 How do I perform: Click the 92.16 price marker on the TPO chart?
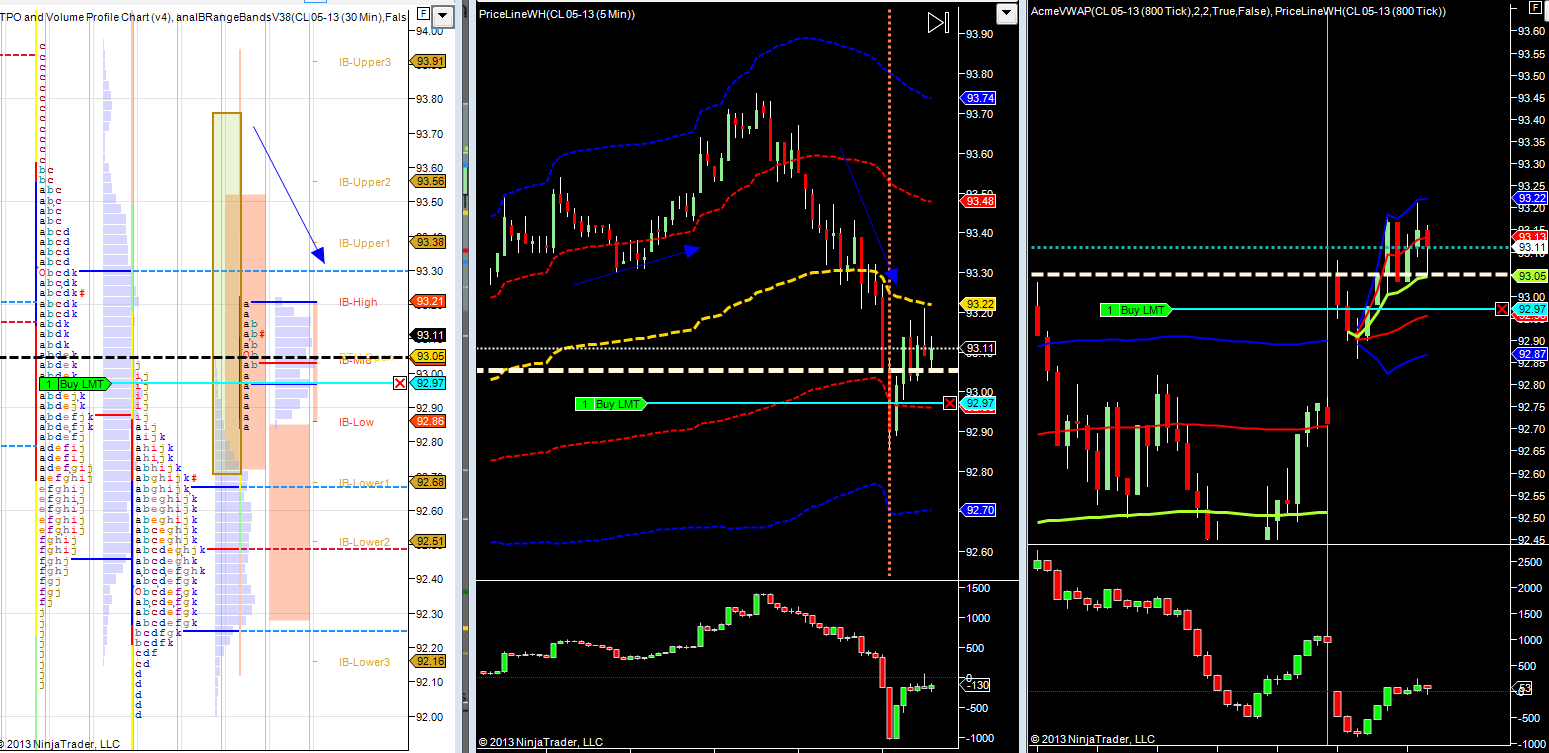point(430,661)
